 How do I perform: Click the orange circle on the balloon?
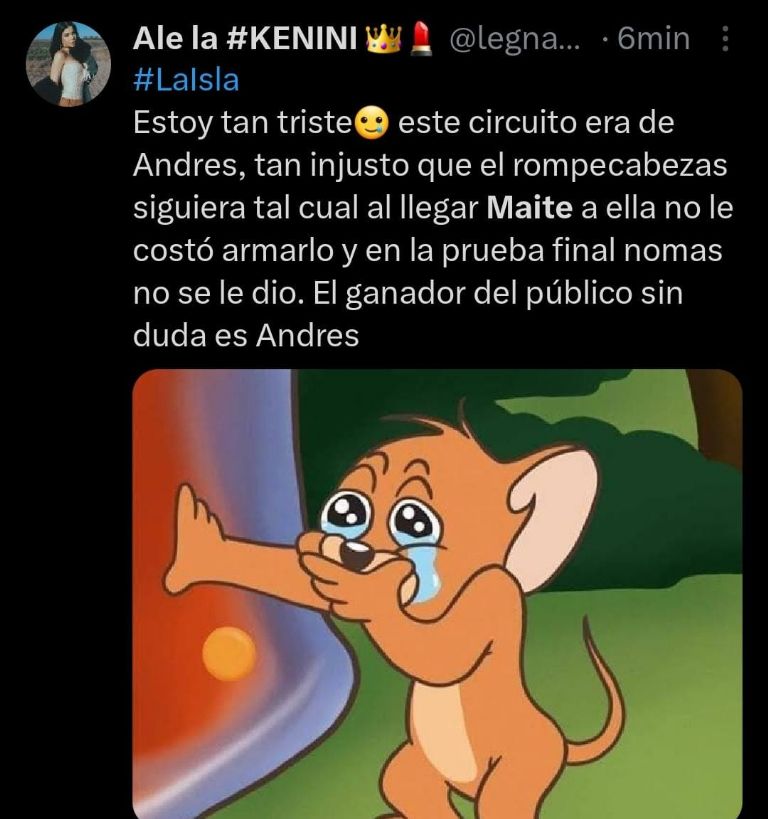coord(229,654)
